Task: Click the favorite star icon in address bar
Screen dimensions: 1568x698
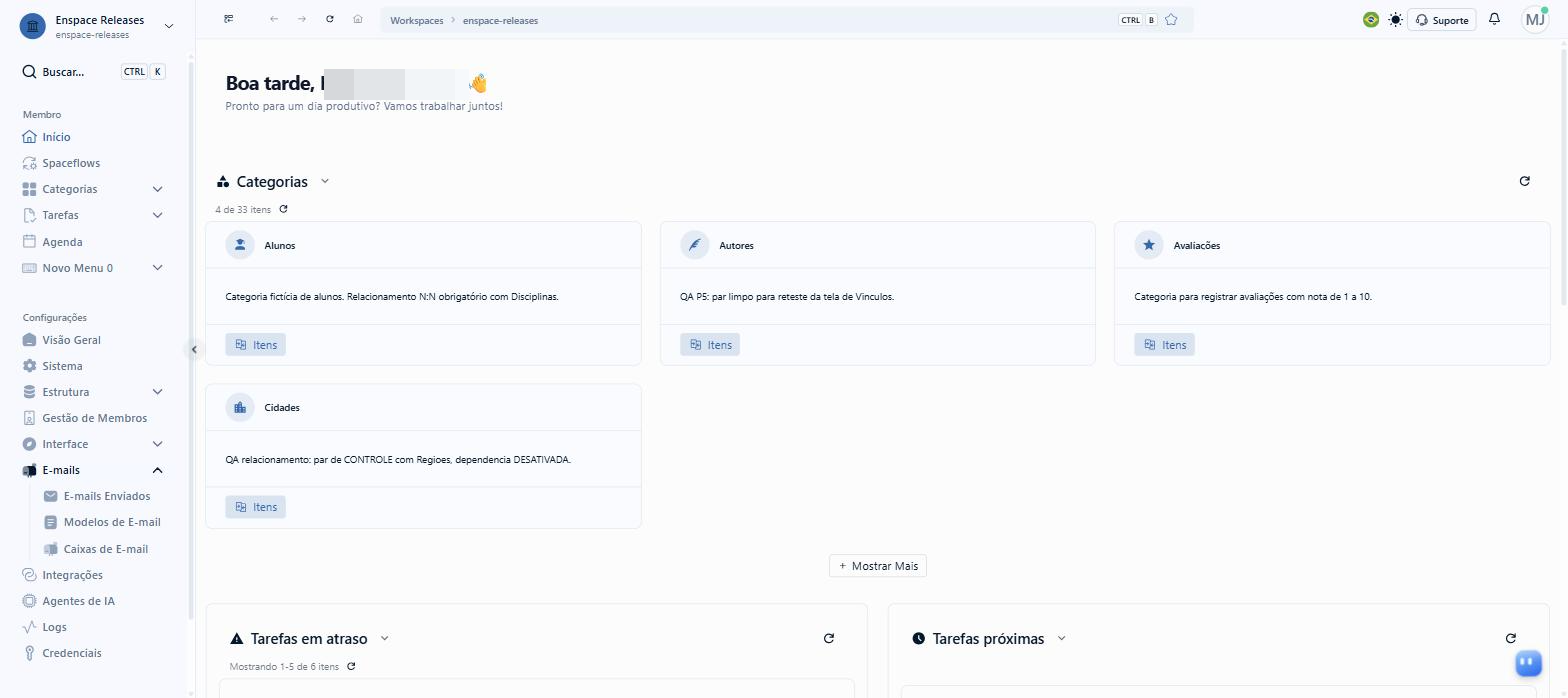Action: click(x=1171, y=19)
